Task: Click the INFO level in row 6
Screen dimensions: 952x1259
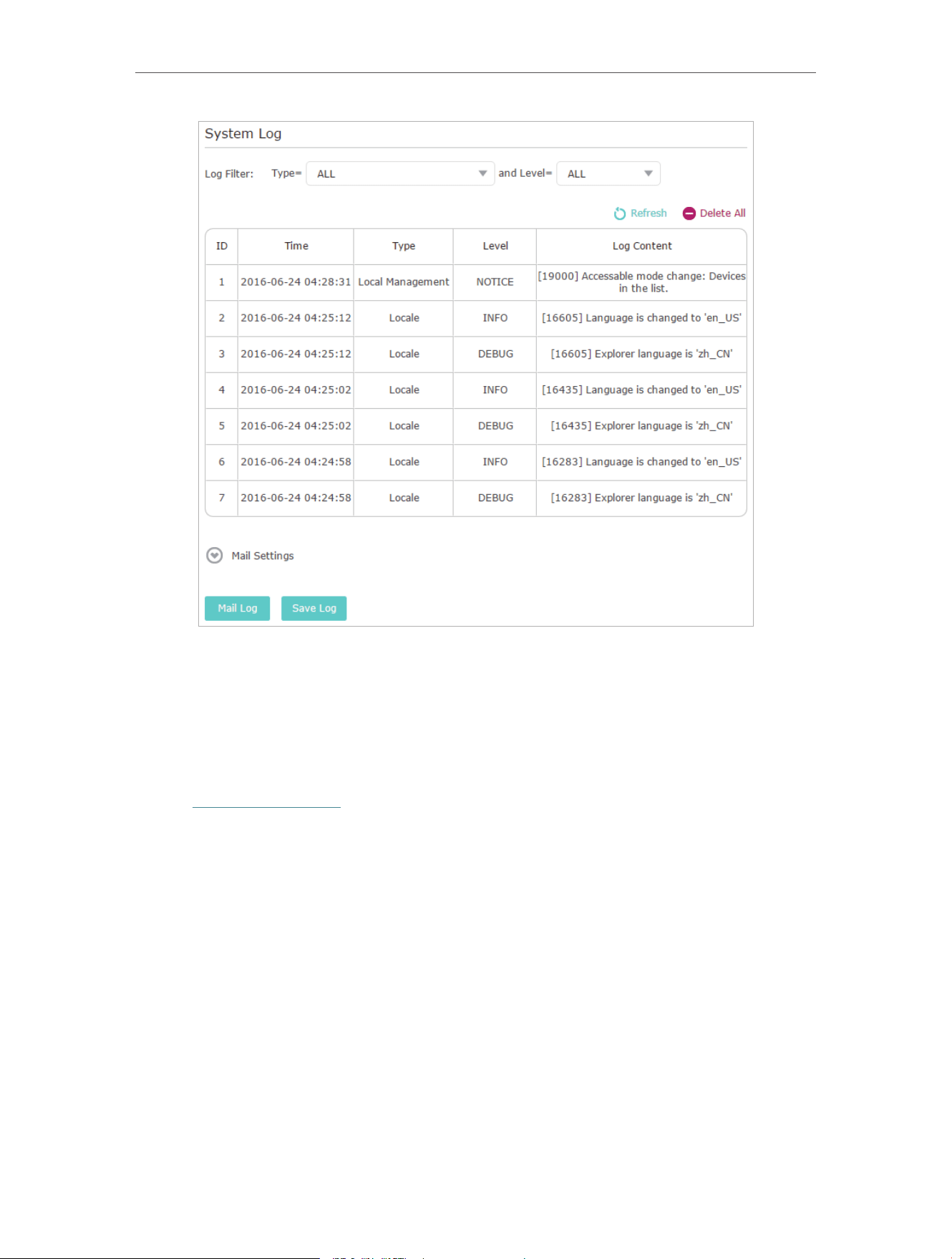Action: point(495,462)
